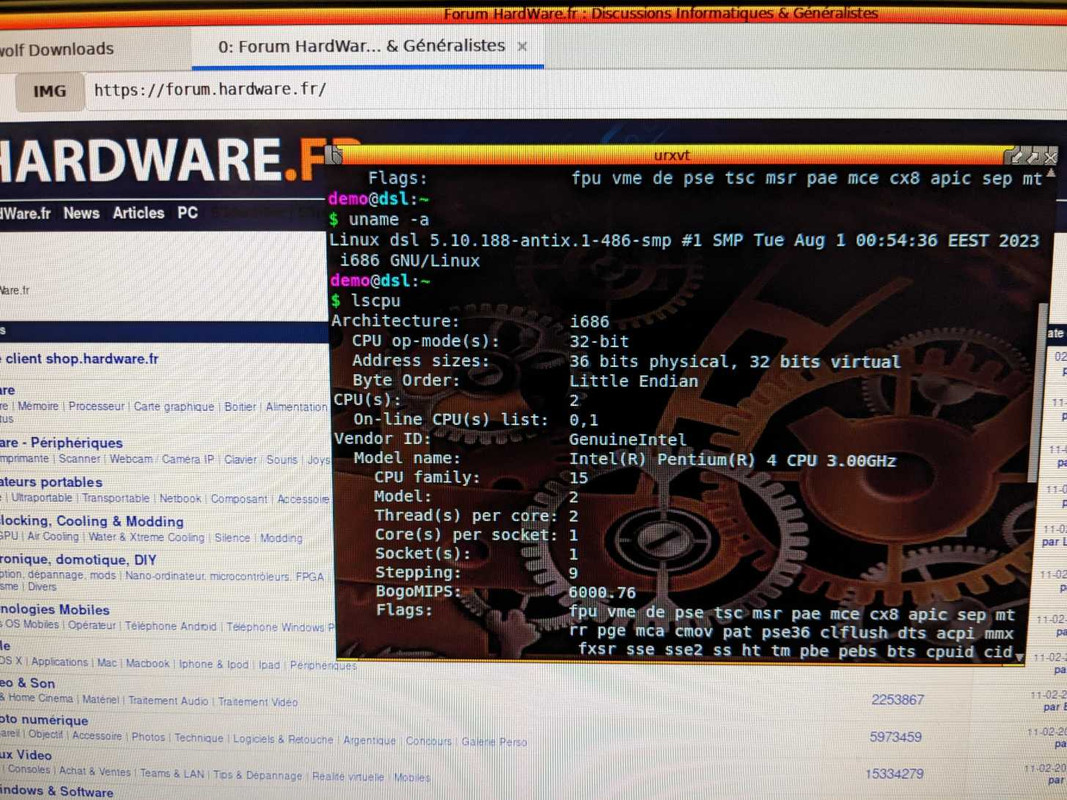Open the Water & Xtreme Cooling link
This screenshot has width=1067, height=800.
(146, 537)
